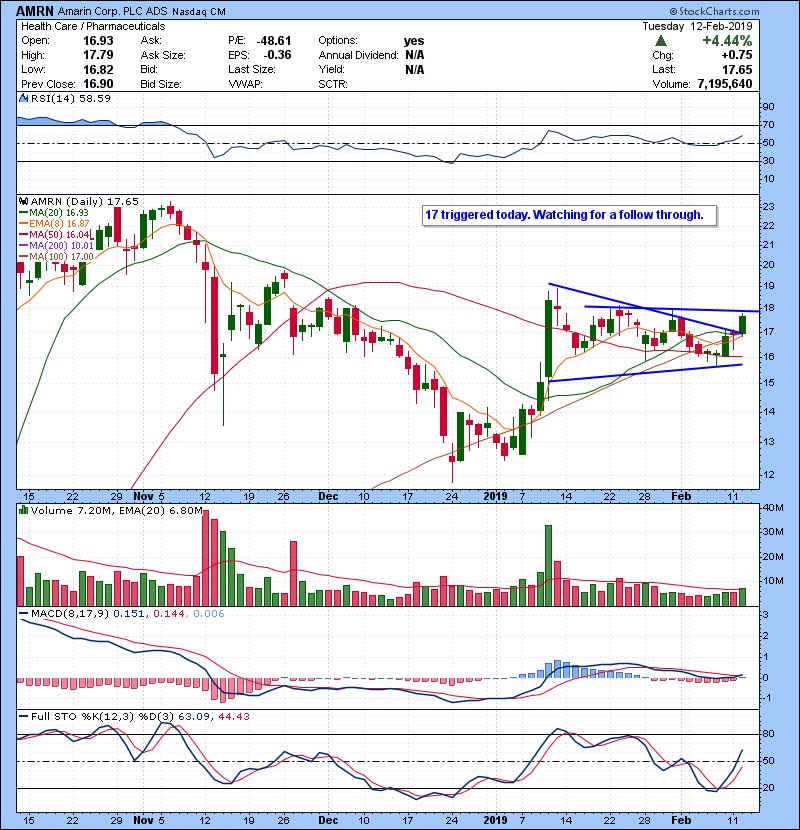Click the RSI indicator icon beside RSI(14)

pos(23,98)
